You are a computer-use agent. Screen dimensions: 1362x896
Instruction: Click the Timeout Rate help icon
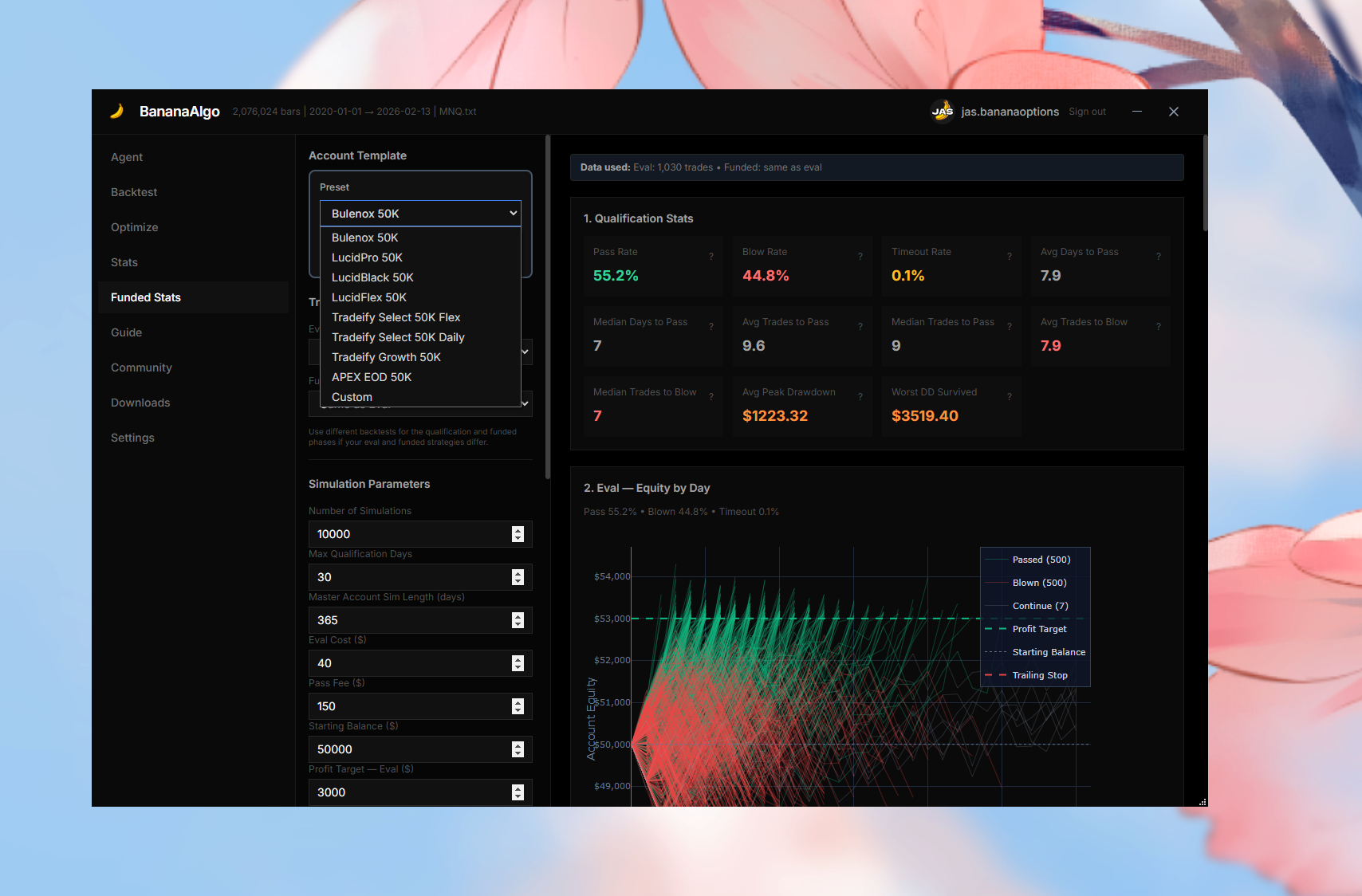click(1010, 256)
